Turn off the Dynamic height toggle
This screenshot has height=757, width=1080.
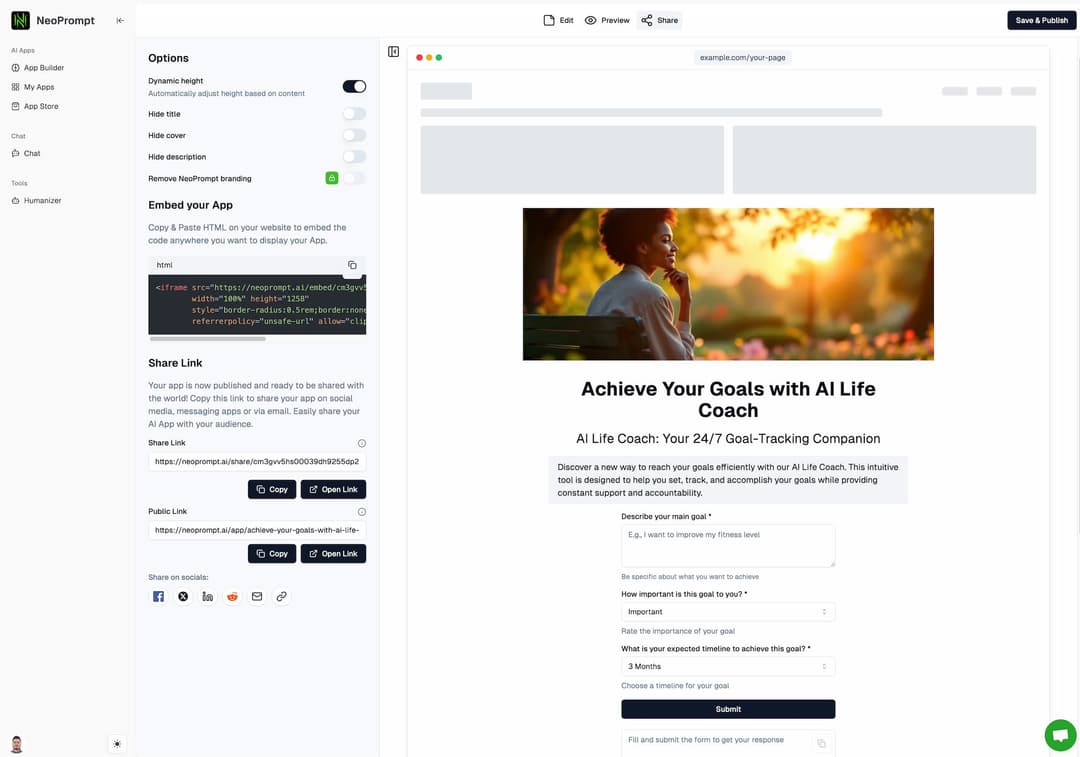[x=354, y=86]
